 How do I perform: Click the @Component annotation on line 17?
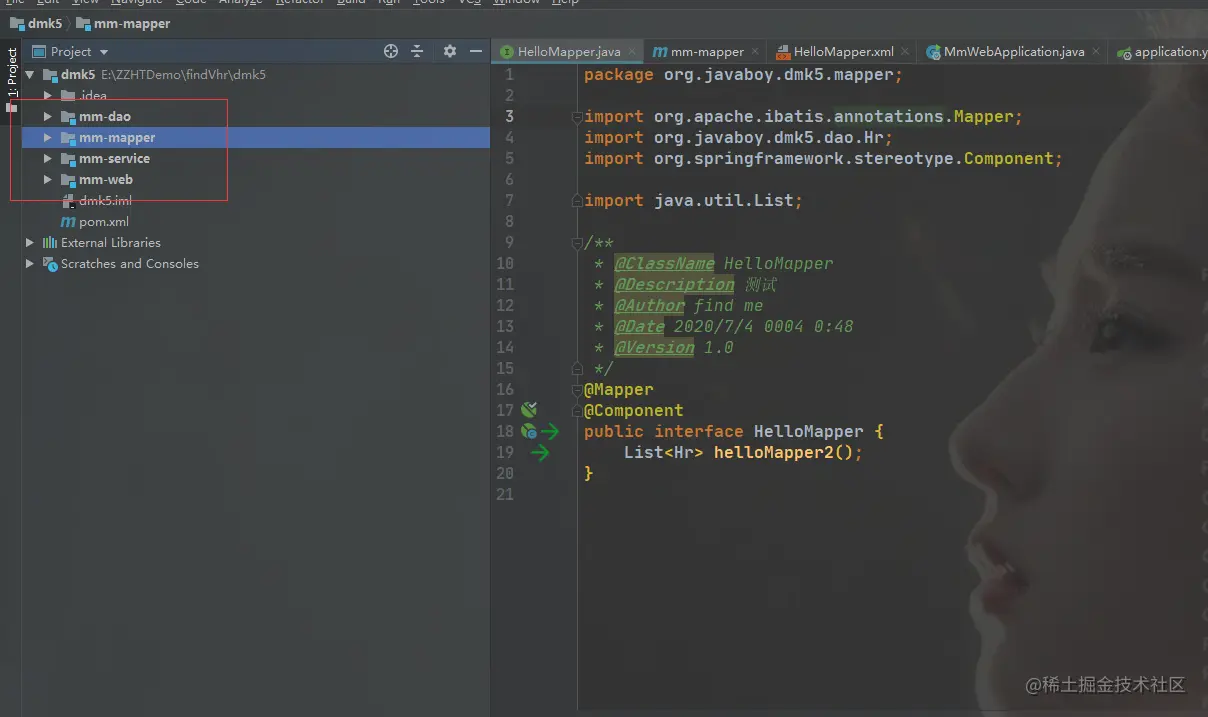click(x=634, y=411)
